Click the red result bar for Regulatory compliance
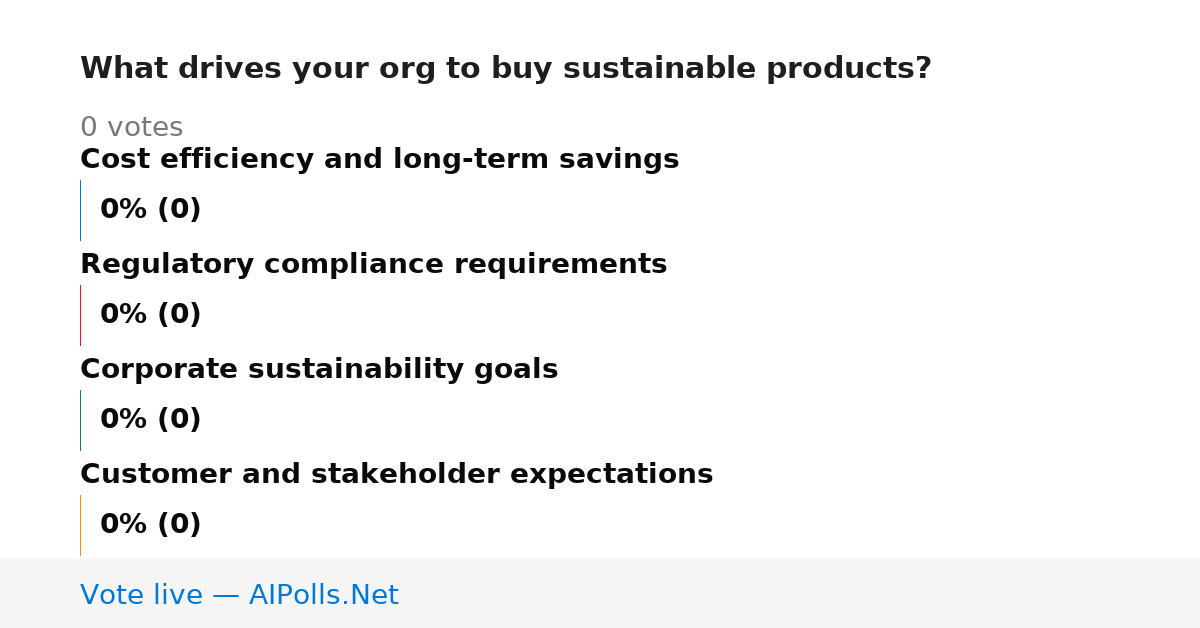The width and height of the screenshot is (1200, 628). click(x=80, y=315)
